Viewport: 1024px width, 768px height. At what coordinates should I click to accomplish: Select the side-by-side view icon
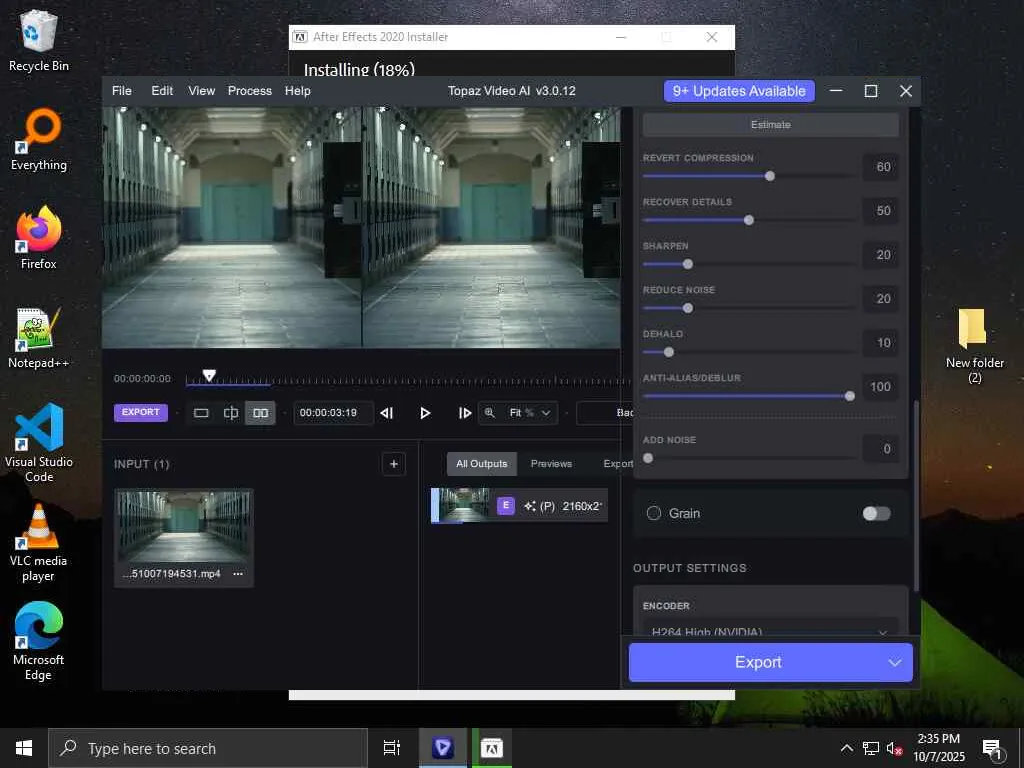tap(261, 413)
